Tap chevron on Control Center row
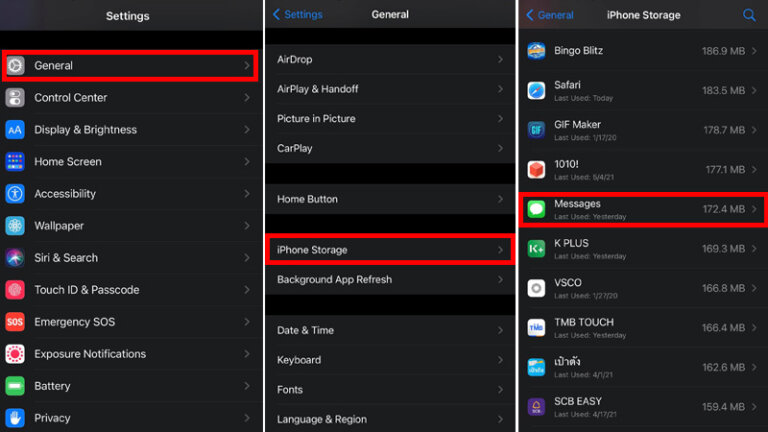The height and width of the screenshot is (432, 768). [x=247, y=97]
